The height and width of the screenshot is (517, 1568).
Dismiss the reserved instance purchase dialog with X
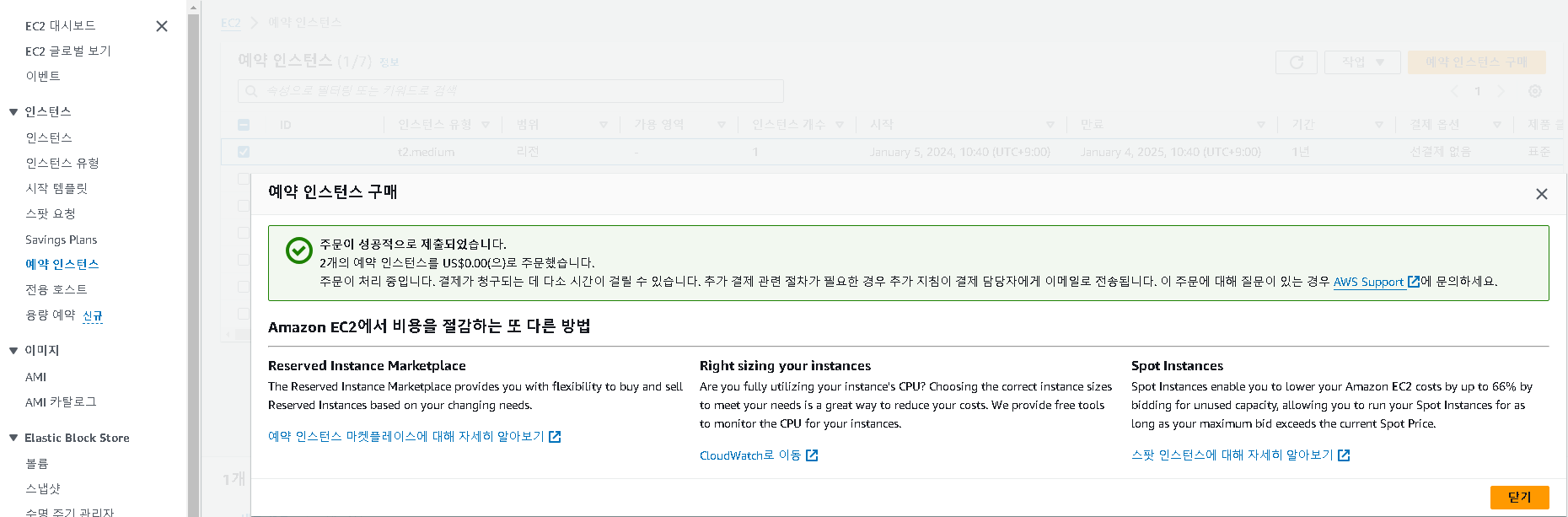coord(1542,194)
